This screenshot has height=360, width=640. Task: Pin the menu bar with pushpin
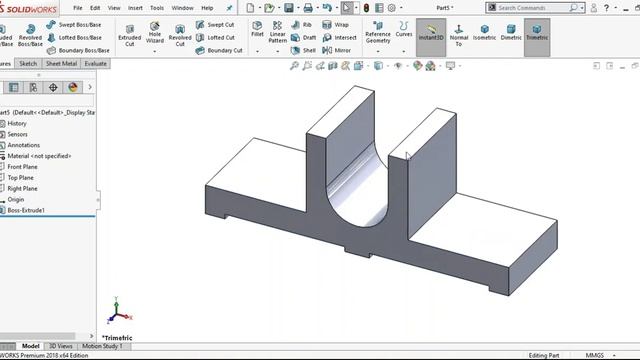click(x=229, y=8)
